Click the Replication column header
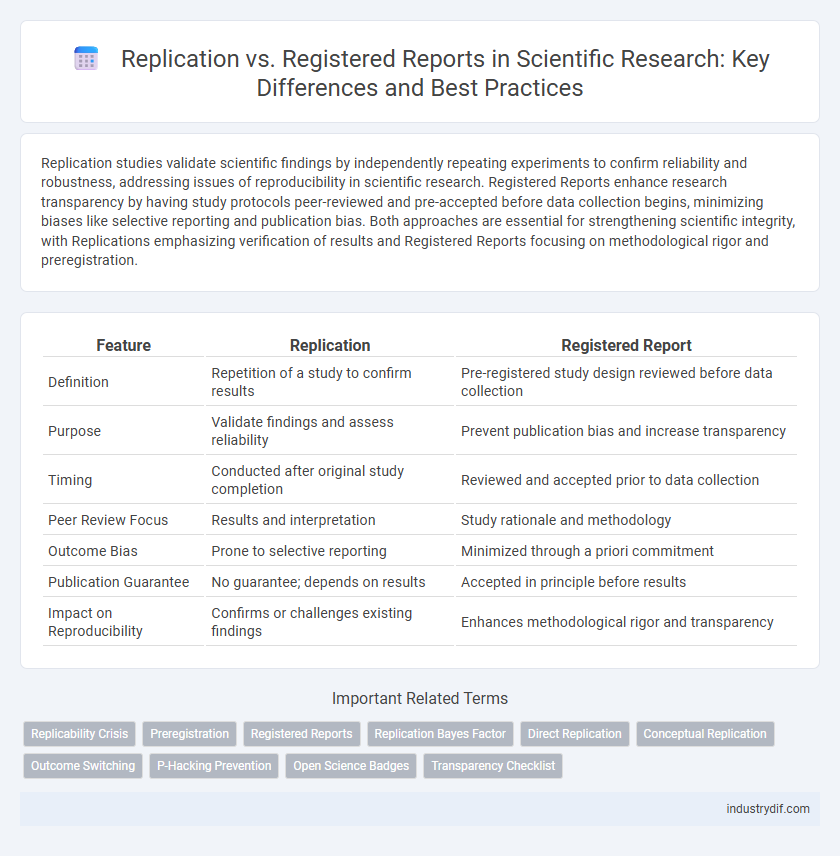This screenshot has width=840, height=856. (330, 345)
